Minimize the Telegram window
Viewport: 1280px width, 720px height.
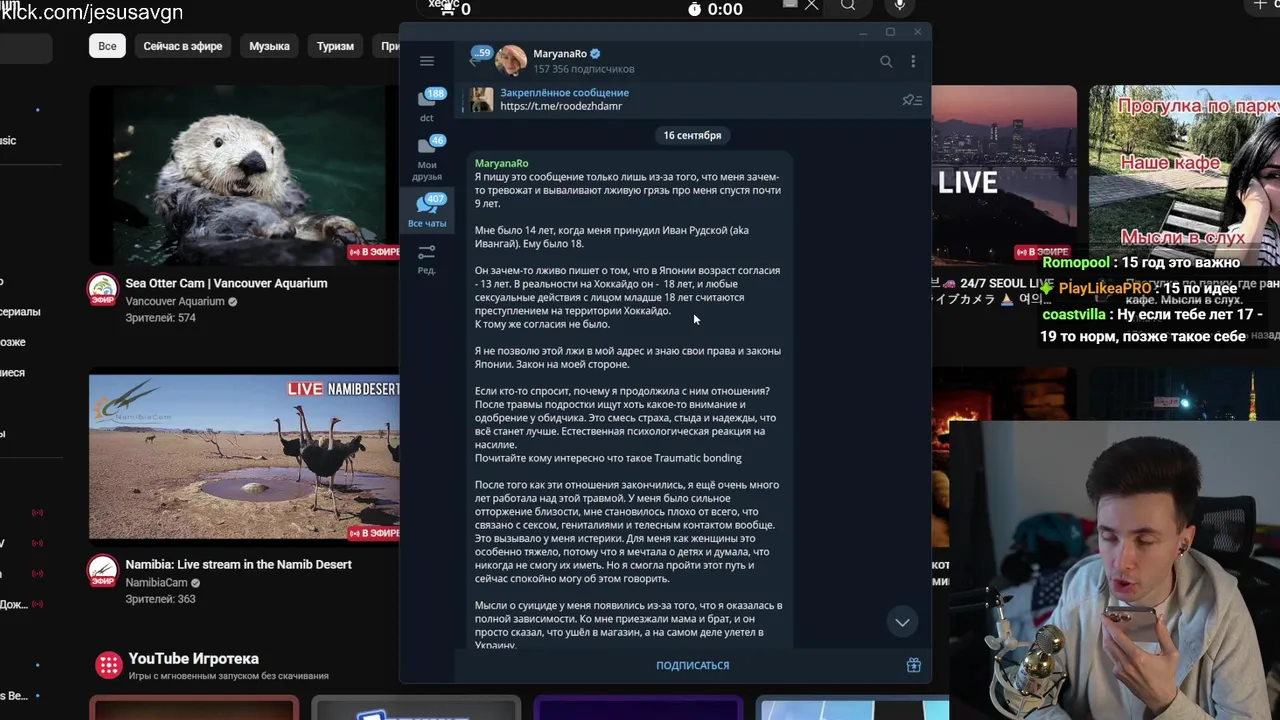(863, 32)
